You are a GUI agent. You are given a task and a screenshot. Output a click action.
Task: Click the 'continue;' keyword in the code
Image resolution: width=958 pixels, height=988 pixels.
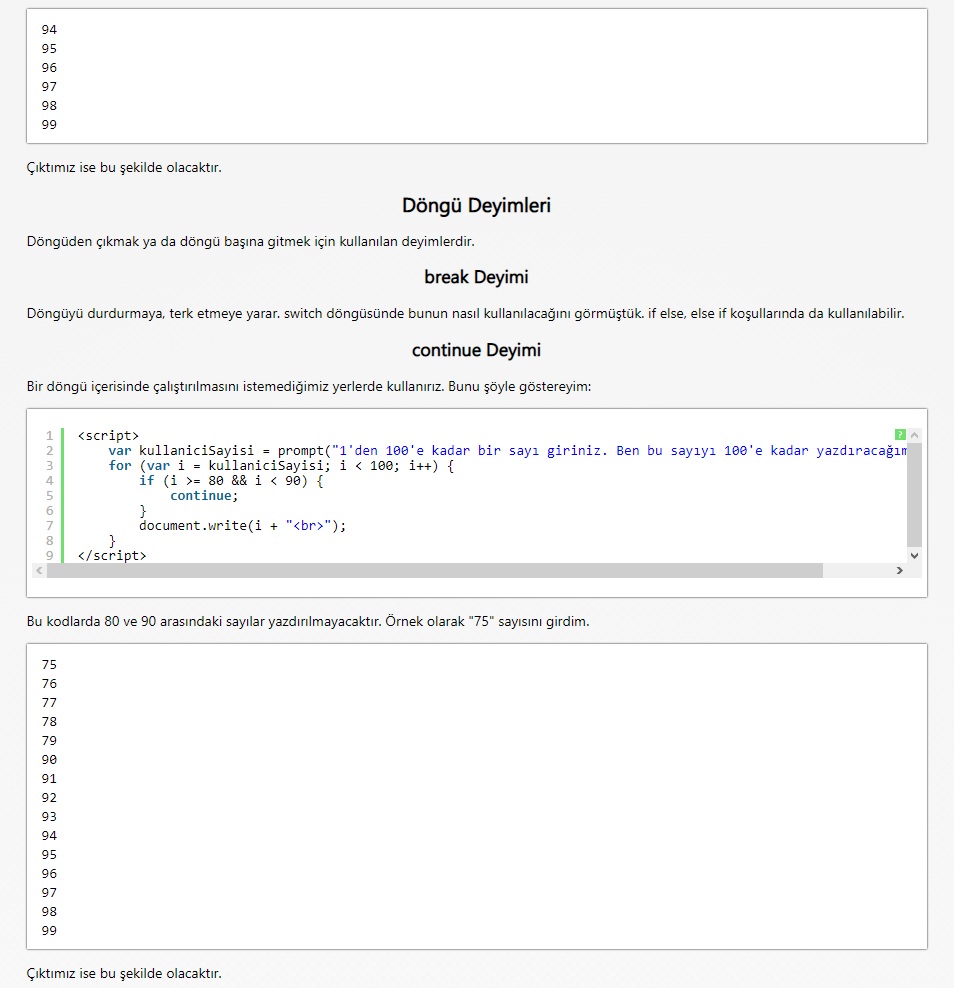[204, 496]
